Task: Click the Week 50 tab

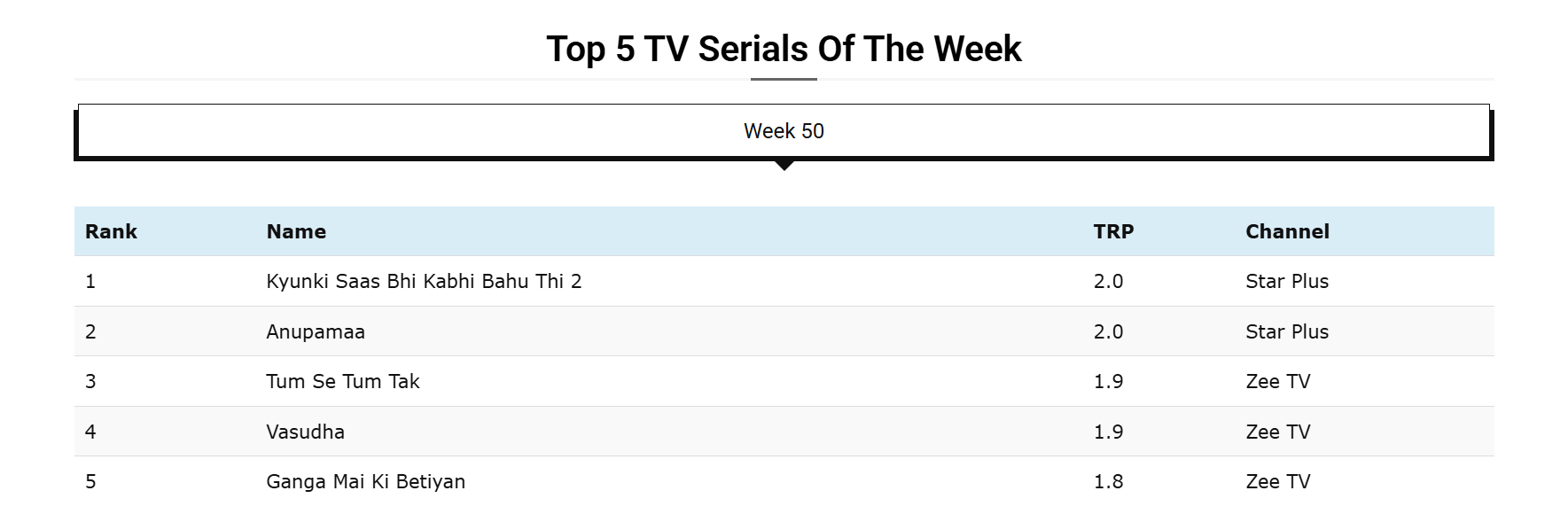Action: click(x=784, y=131)
